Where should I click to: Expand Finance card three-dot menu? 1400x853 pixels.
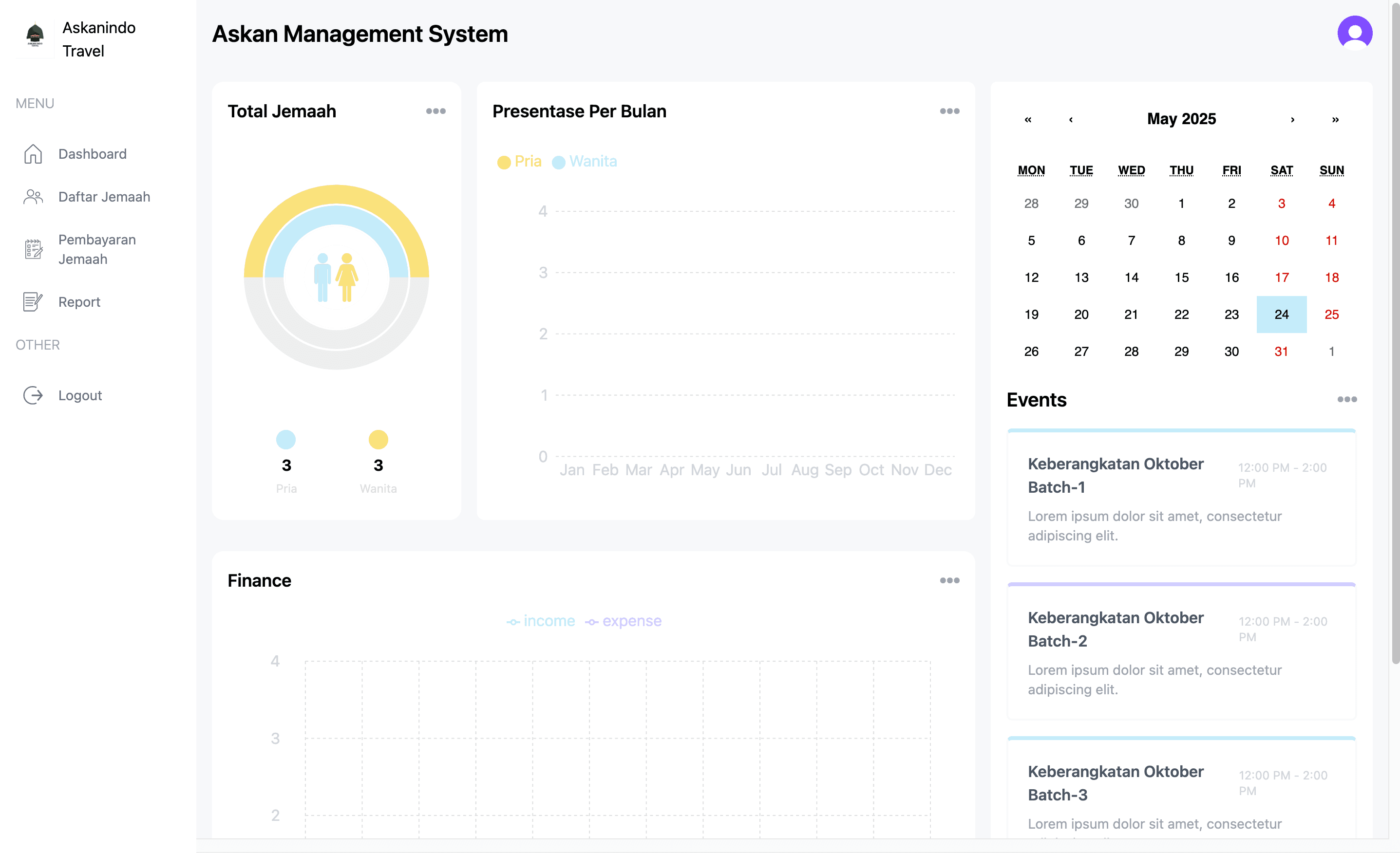(x=949, y=580)
